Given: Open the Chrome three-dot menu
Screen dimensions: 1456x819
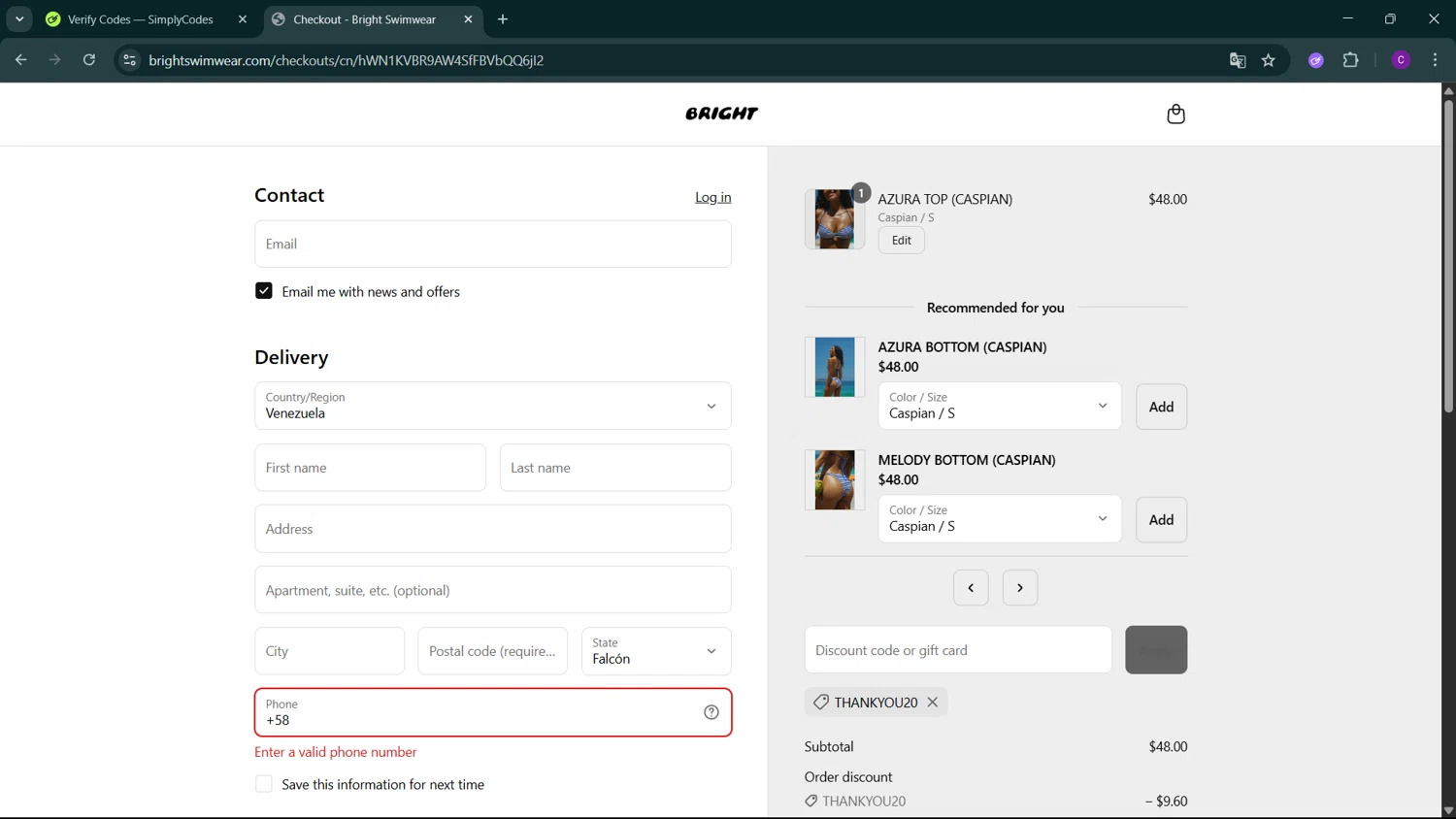Looking at the screenshot, I should [x=1435, y=60].
